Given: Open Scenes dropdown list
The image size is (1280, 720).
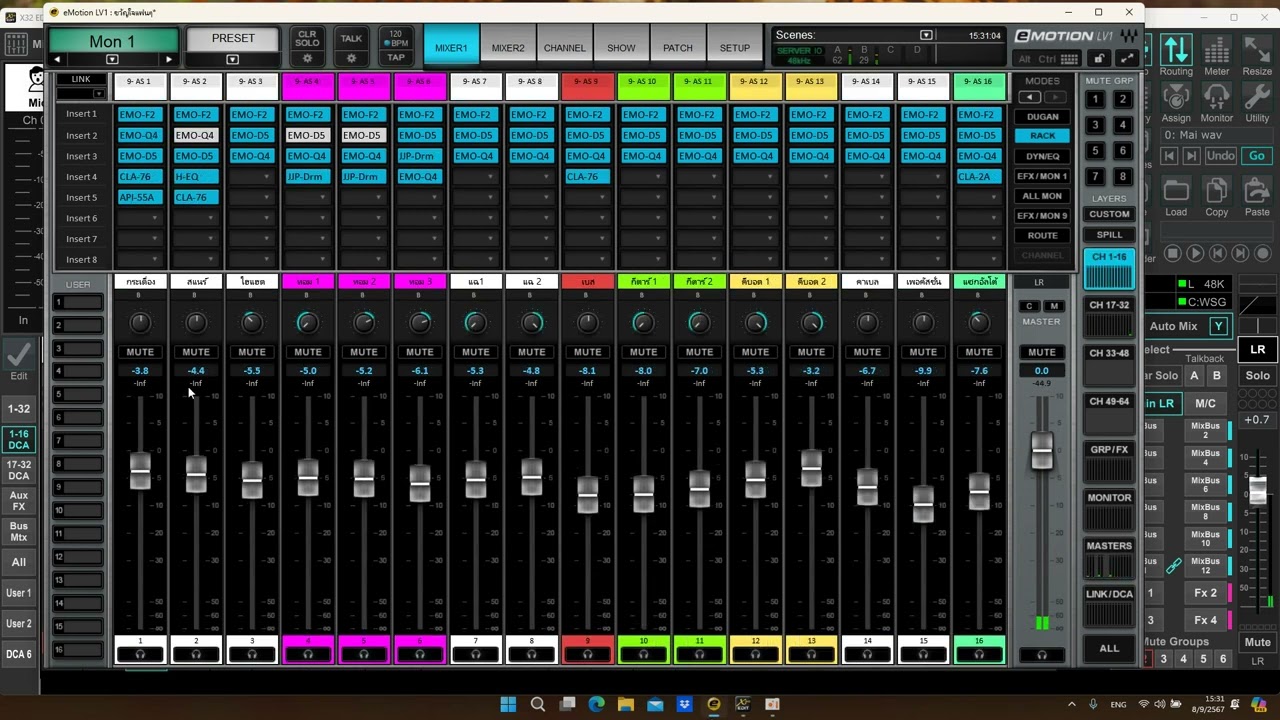Looking at the screenshot, I should click(x=926, y=35).
